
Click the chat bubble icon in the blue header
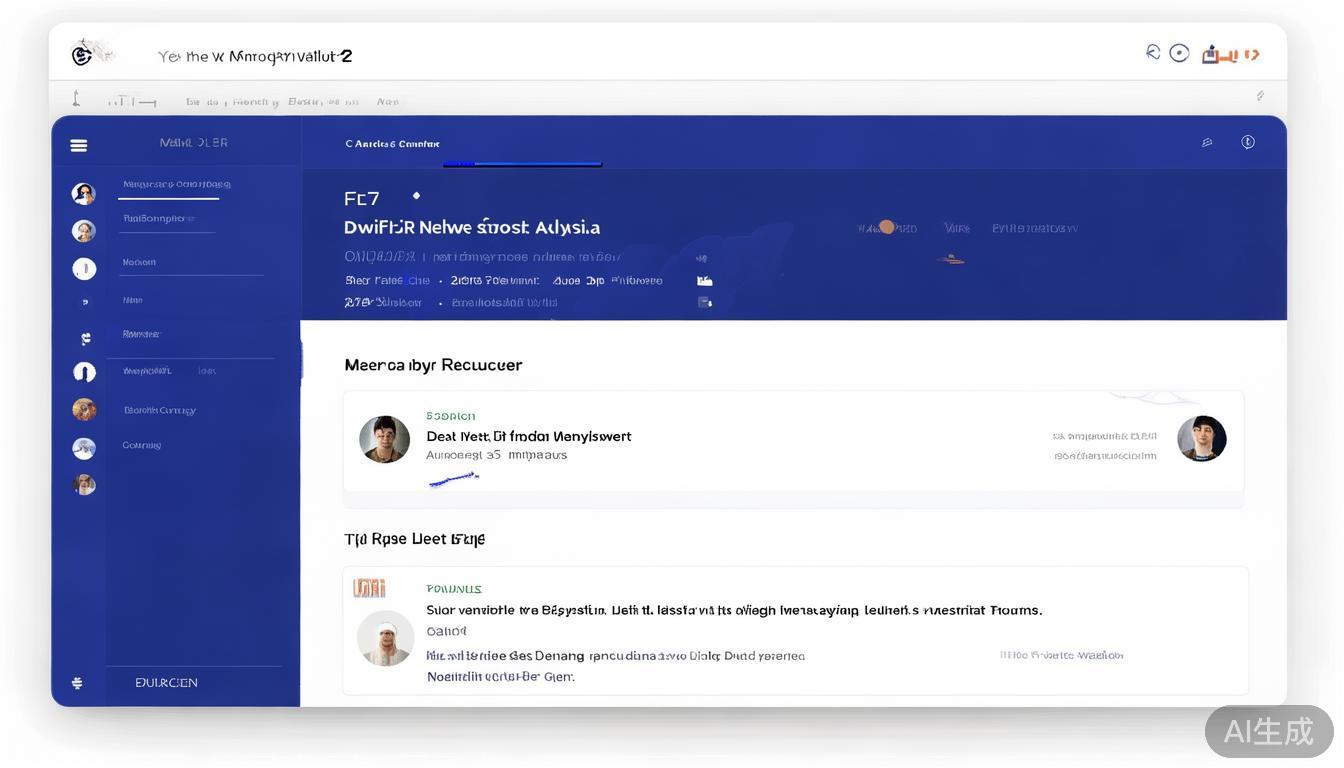tap(1207, 143)
